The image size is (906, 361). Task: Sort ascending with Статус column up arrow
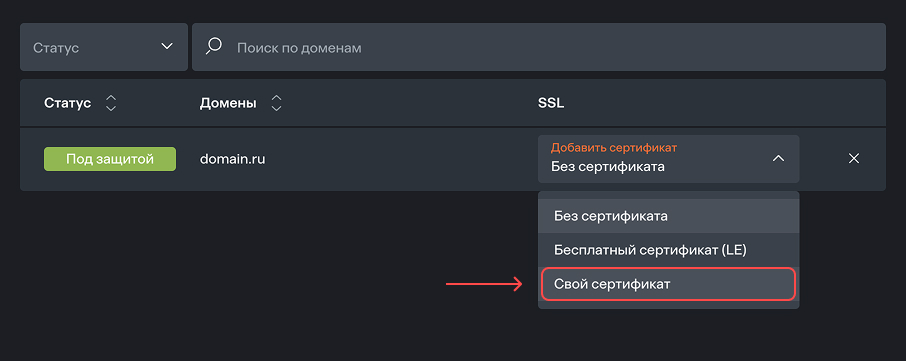[111, 99]
